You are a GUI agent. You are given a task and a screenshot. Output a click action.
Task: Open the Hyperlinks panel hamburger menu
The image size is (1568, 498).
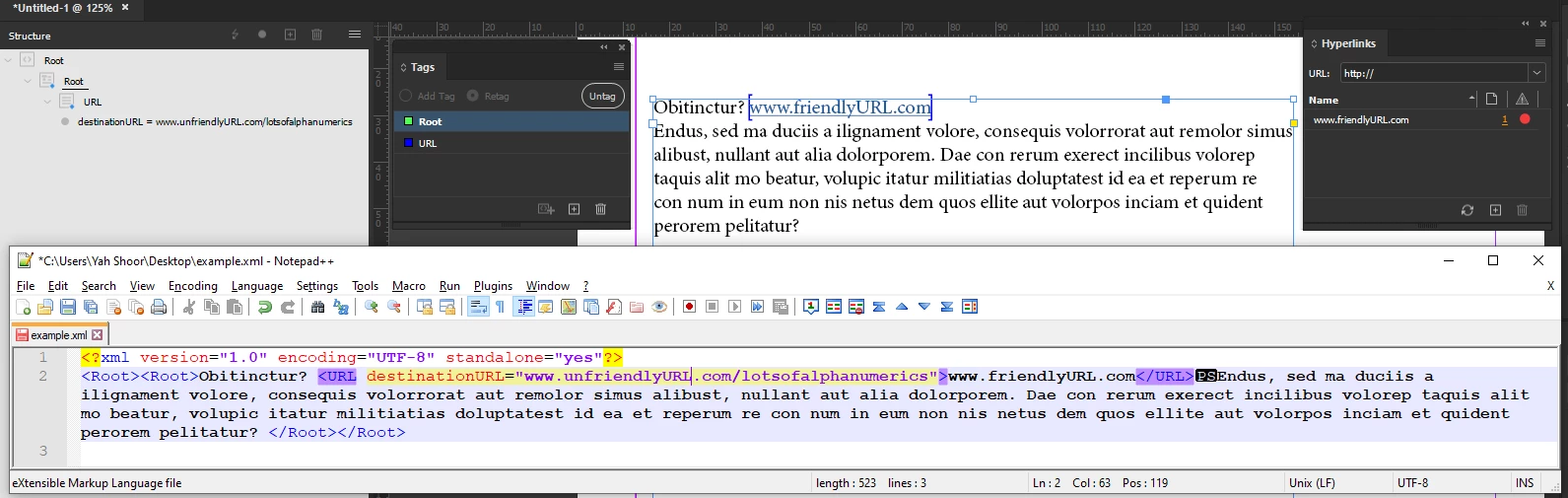(x=1540, y=43)
